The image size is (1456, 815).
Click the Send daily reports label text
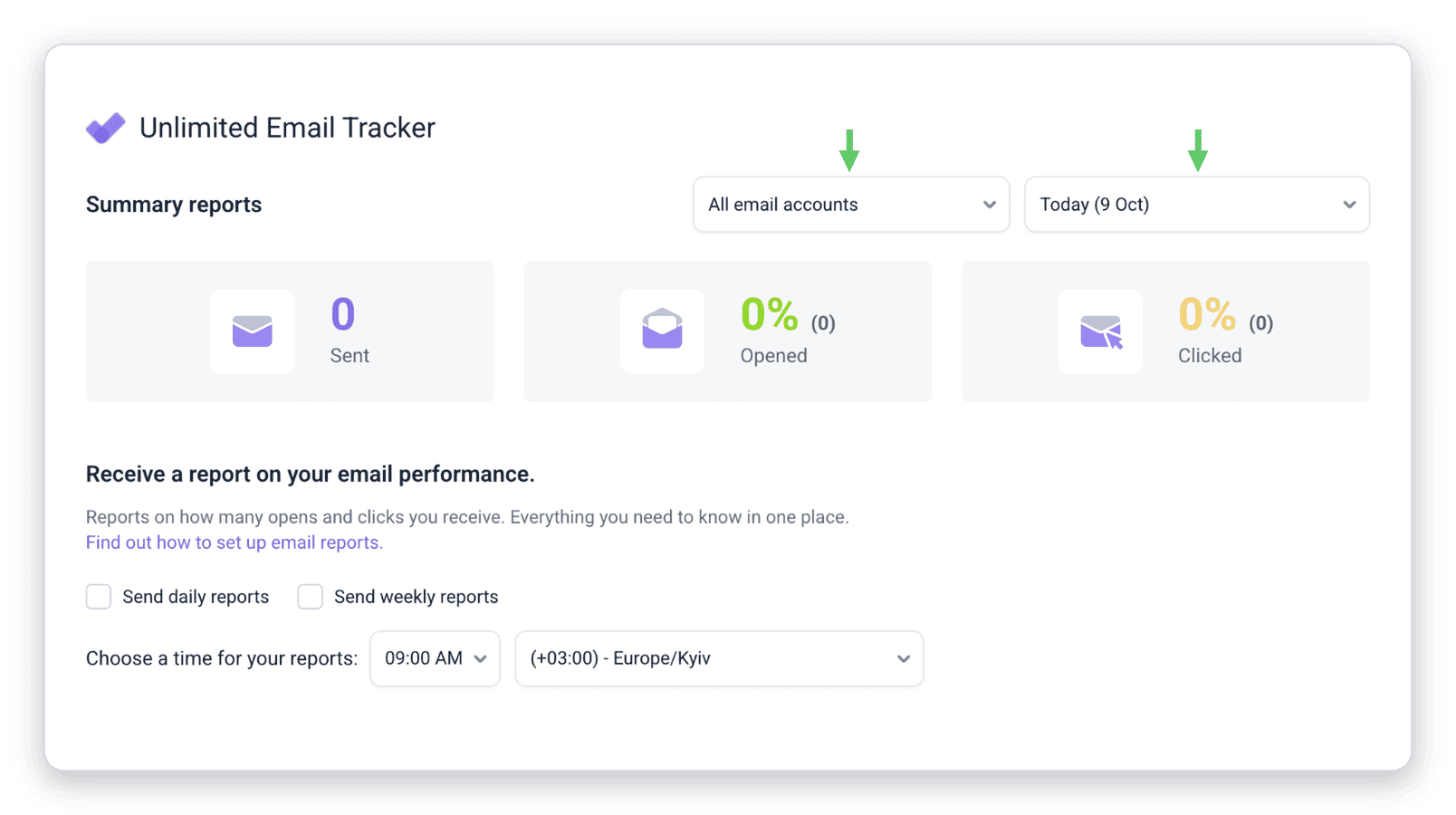(196, 597)
